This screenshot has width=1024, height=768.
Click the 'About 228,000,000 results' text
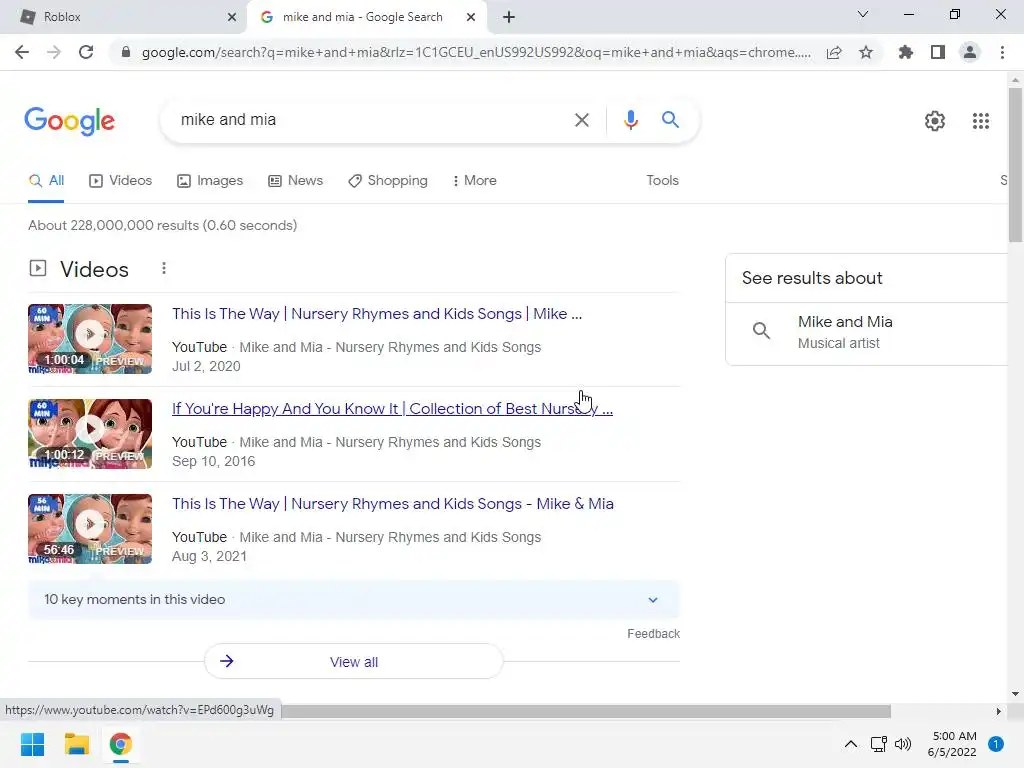163,225
